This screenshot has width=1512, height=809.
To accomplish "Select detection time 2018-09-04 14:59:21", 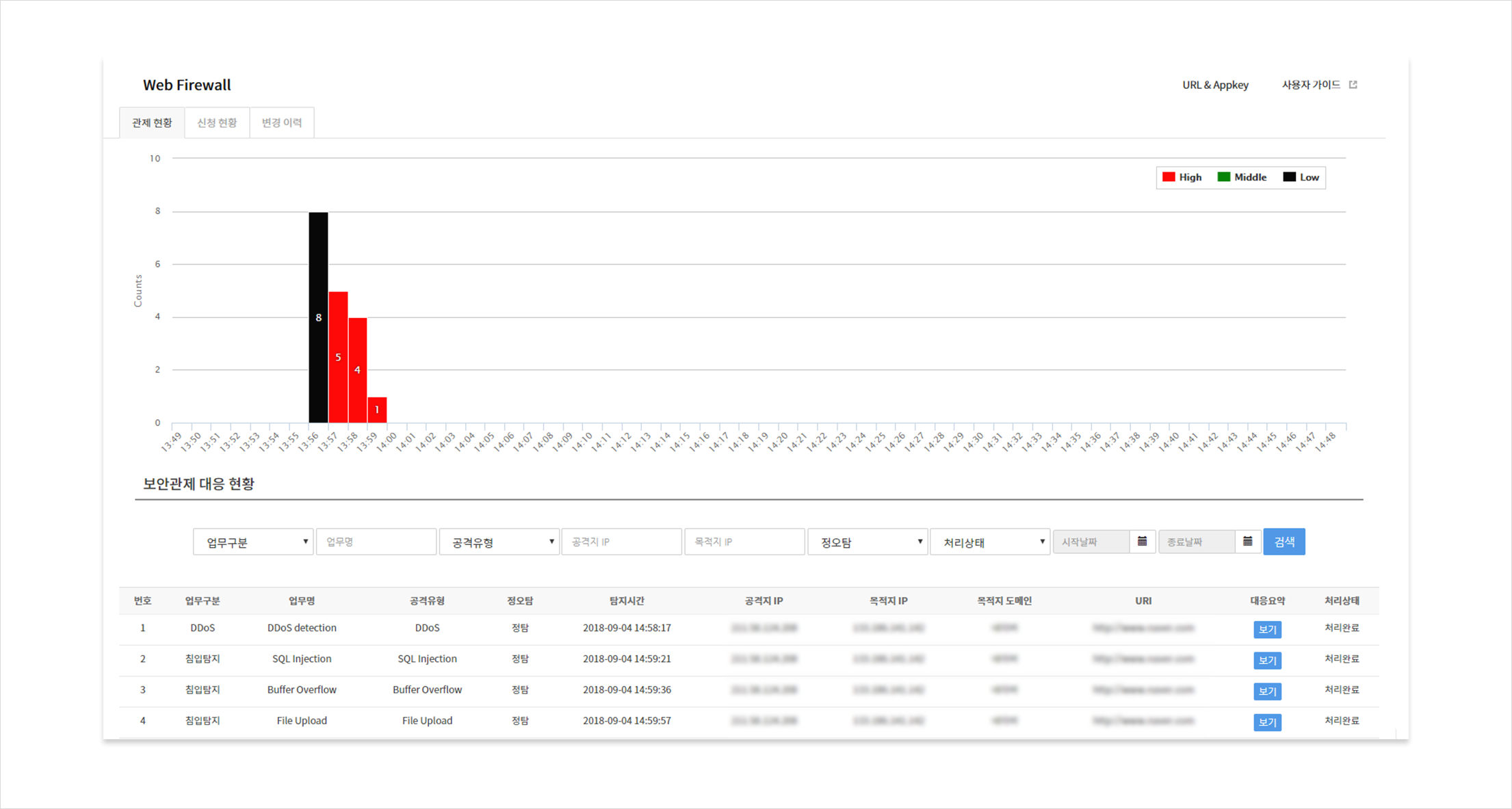I will [x=627, y=659].
